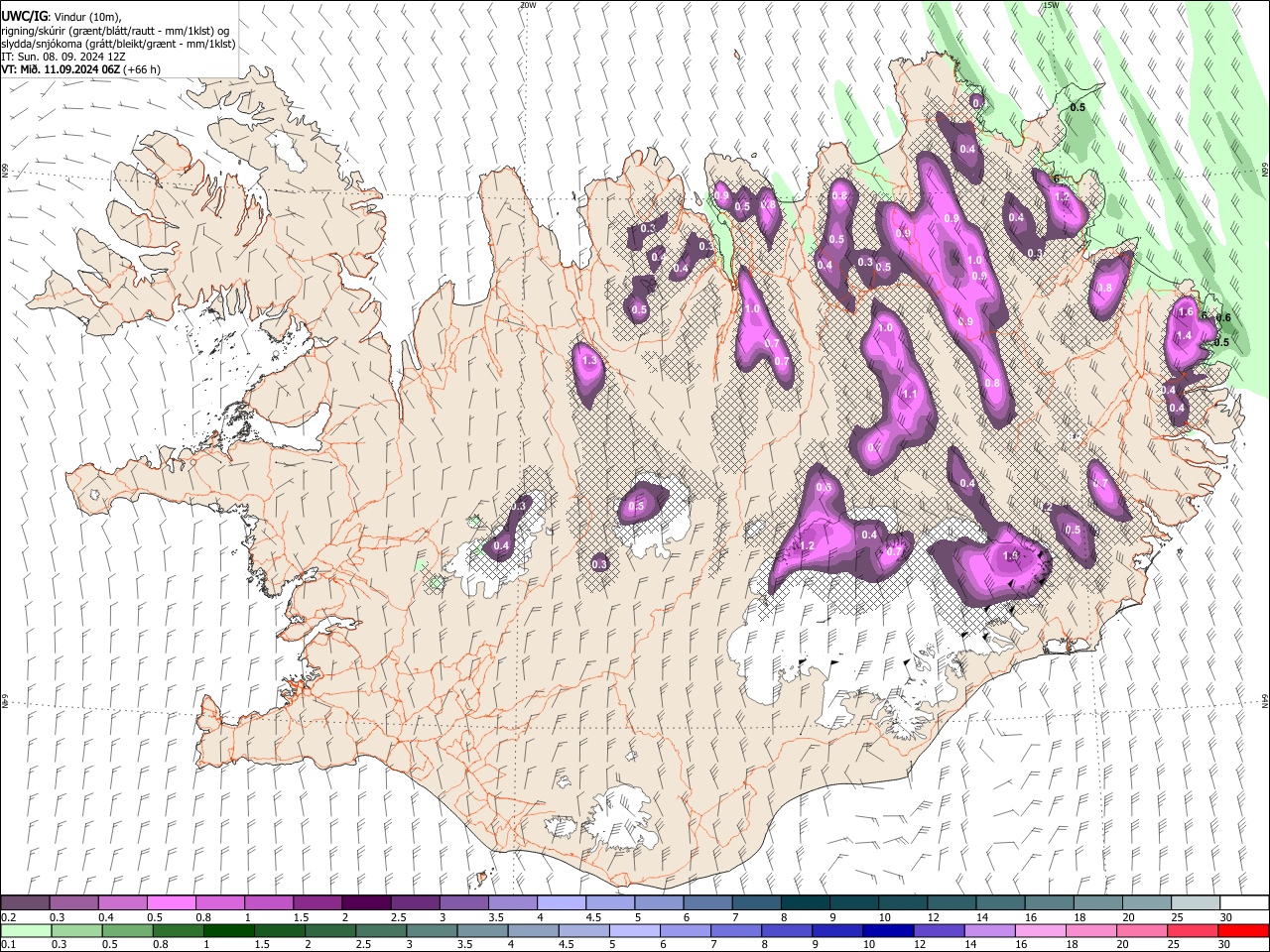Select the hot pink 20 swatch in lower scale
The width and height of the screenshot is (1270, 952).
pos(1141,930)
